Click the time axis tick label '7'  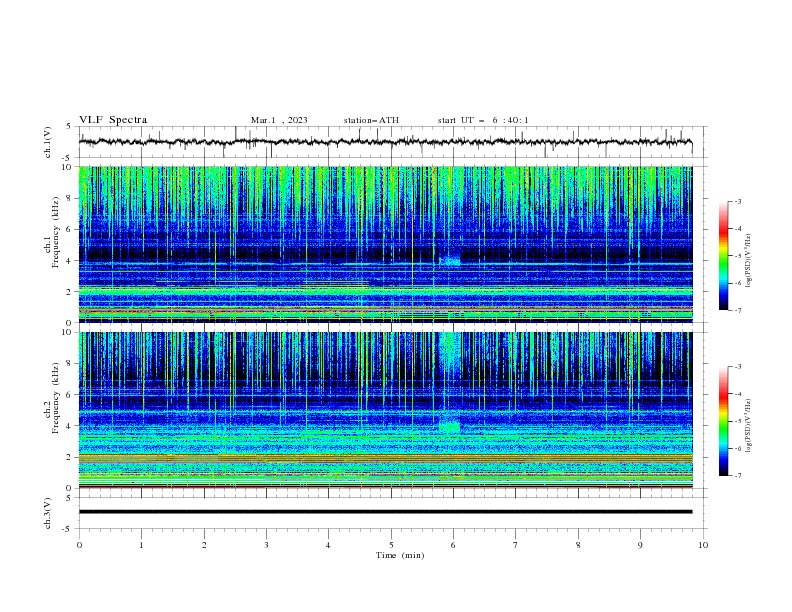(x=516, y=545)
